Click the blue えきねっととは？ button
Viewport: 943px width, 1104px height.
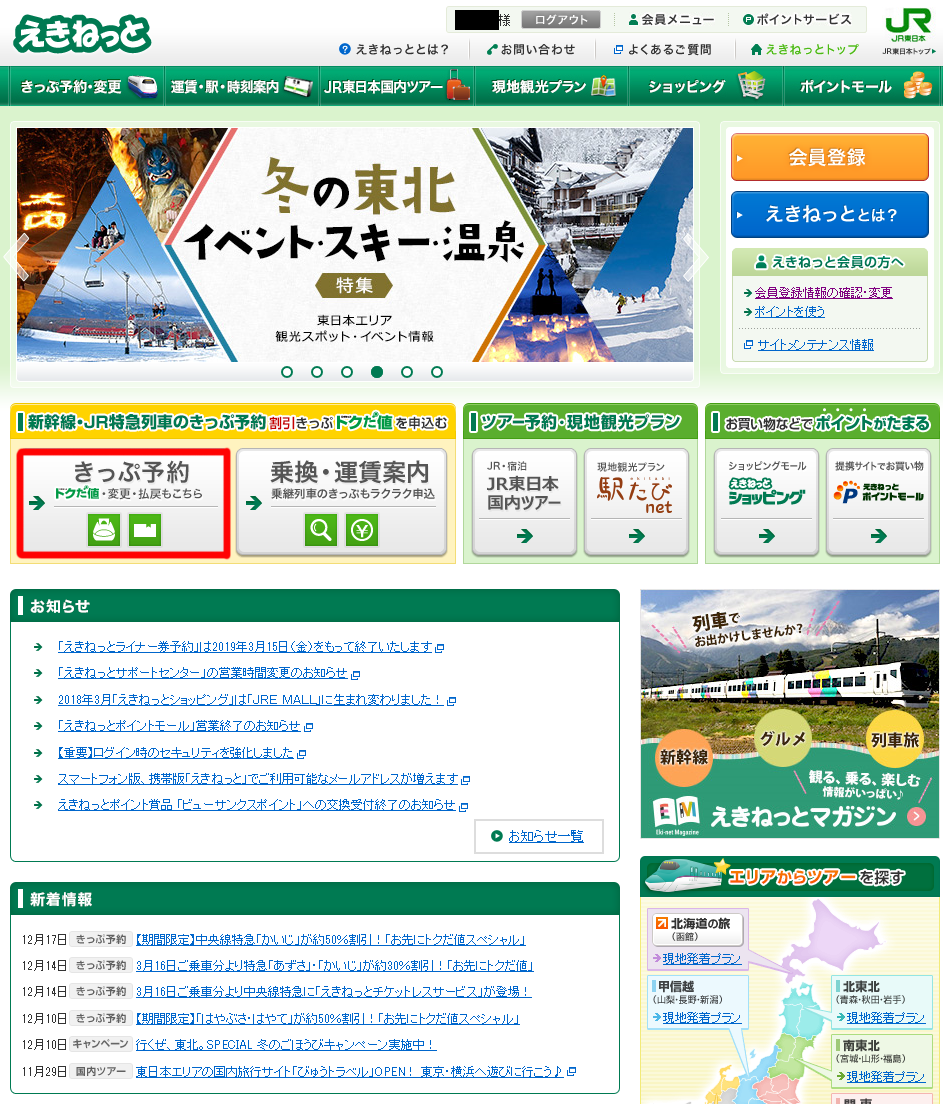pyautogui.click(x=830, y=214)
